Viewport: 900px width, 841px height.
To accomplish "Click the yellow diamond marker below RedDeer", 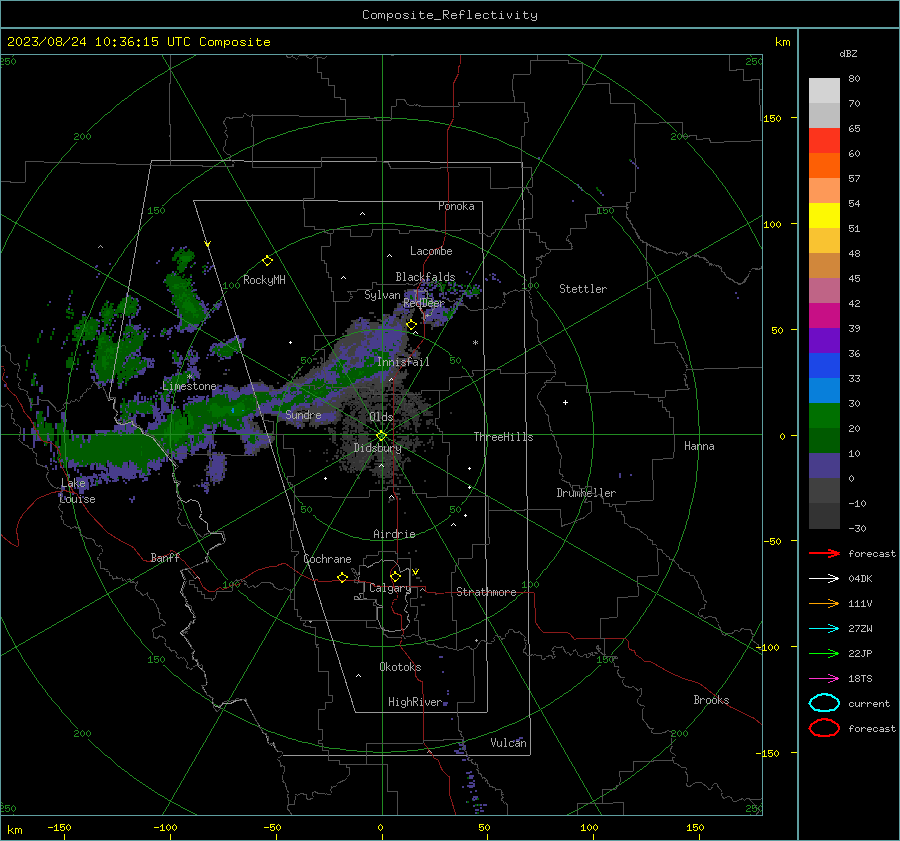I will pos(412,325).
